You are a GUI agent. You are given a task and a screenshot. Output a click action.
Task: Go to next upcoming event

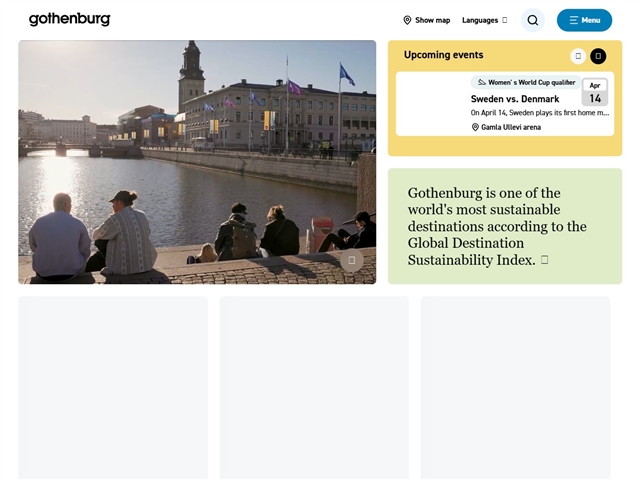598,56
